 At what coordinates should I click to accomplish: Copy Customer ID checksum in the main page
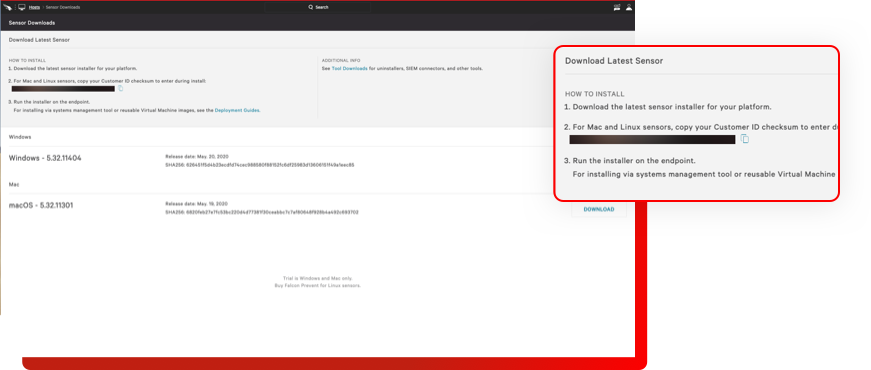coord(120,88)
